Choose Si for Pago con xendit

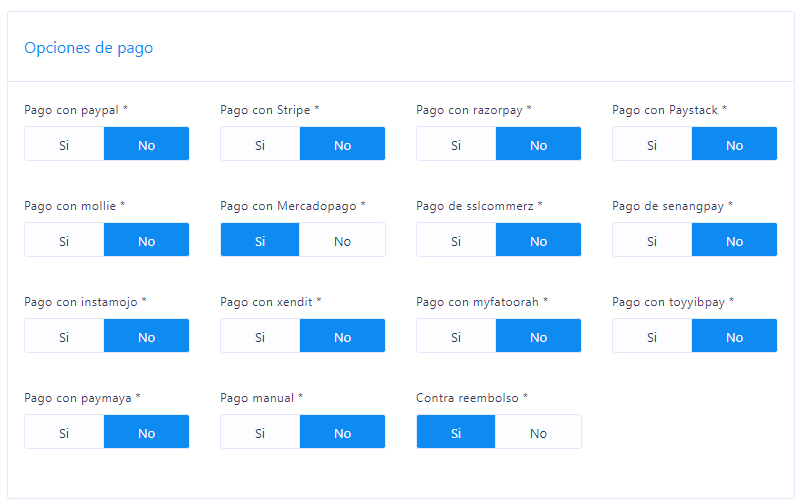pos(260,336)
